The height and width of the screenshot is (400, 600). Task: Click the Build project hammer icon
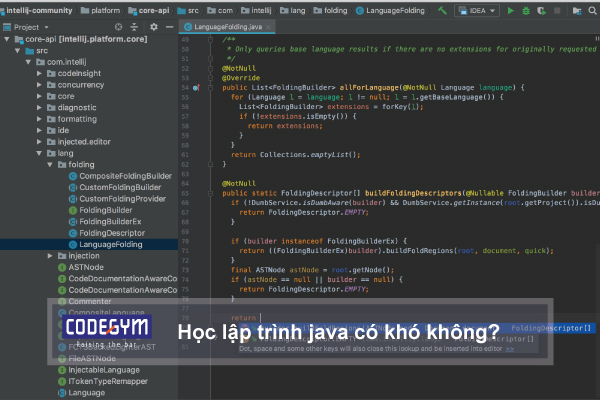442,10
